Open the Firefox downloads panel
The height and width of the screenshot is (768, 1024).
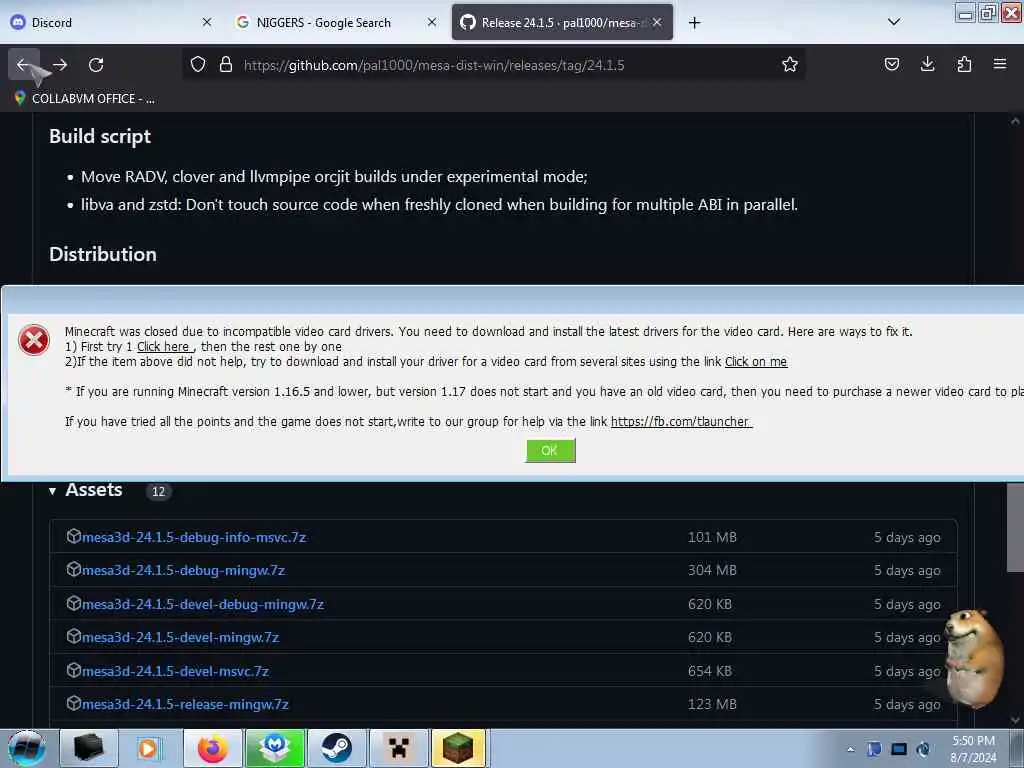[927, 64]
